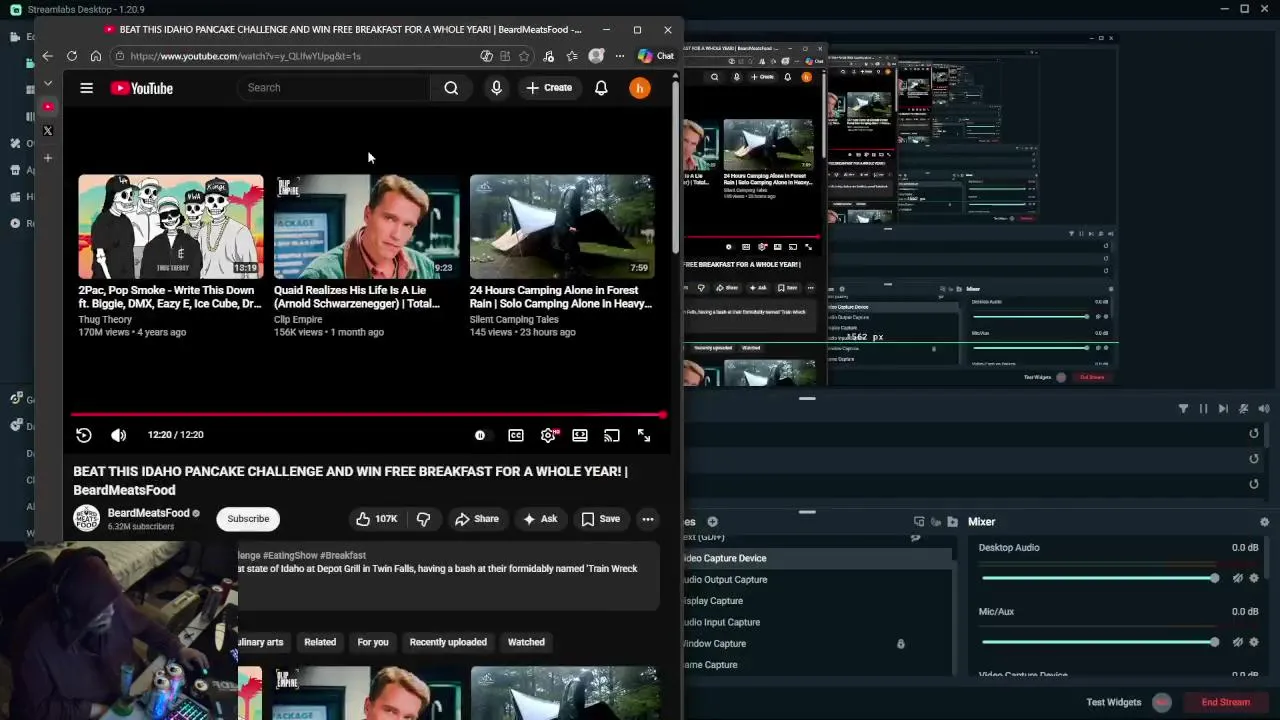Like the video with 107K likes
Image resolution: width=1280 pixels, height=720 pixels.
click(x=377, y=519)
